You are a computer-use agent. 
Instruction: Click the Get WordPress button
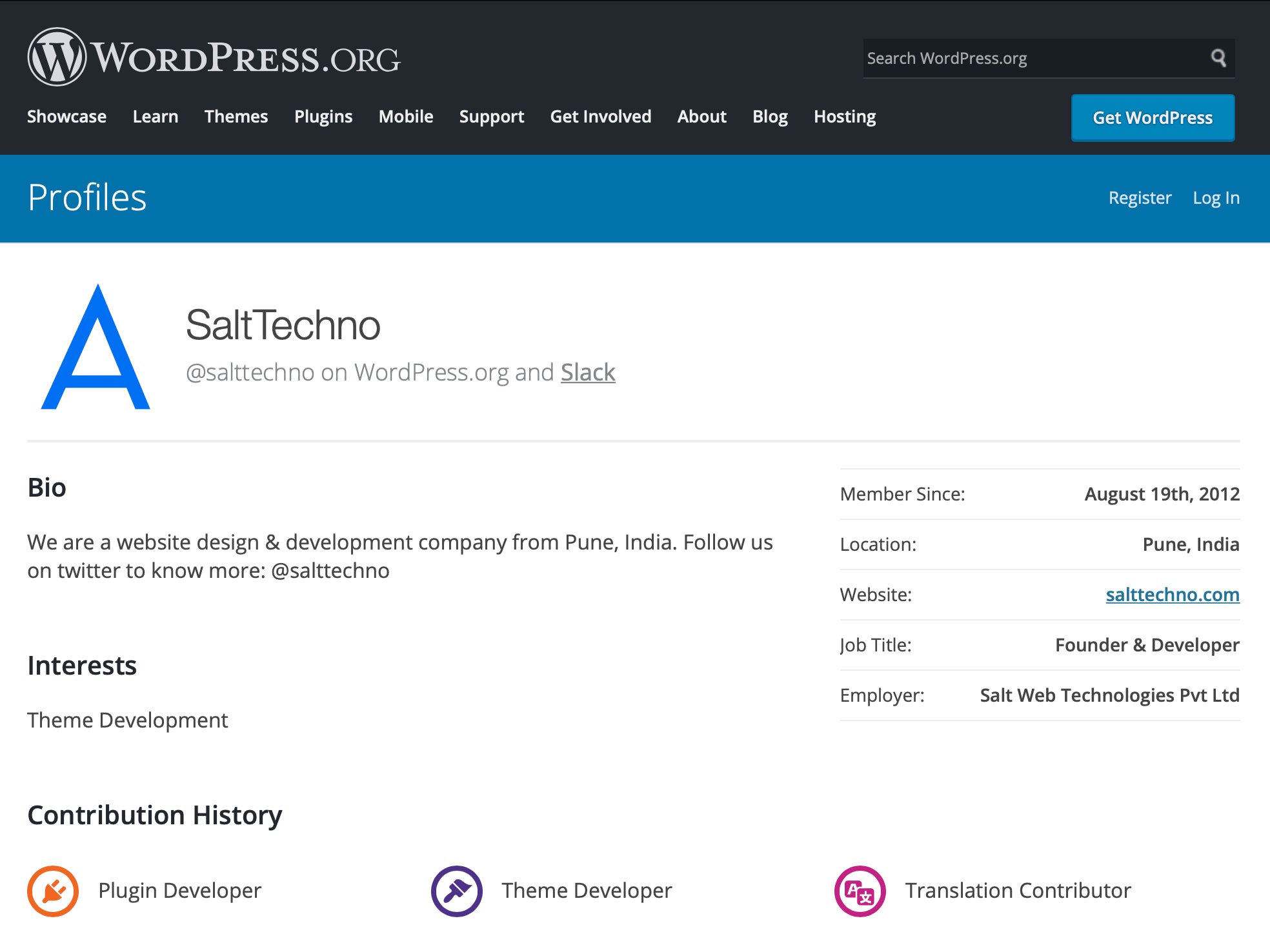(x=1153, y=117)
